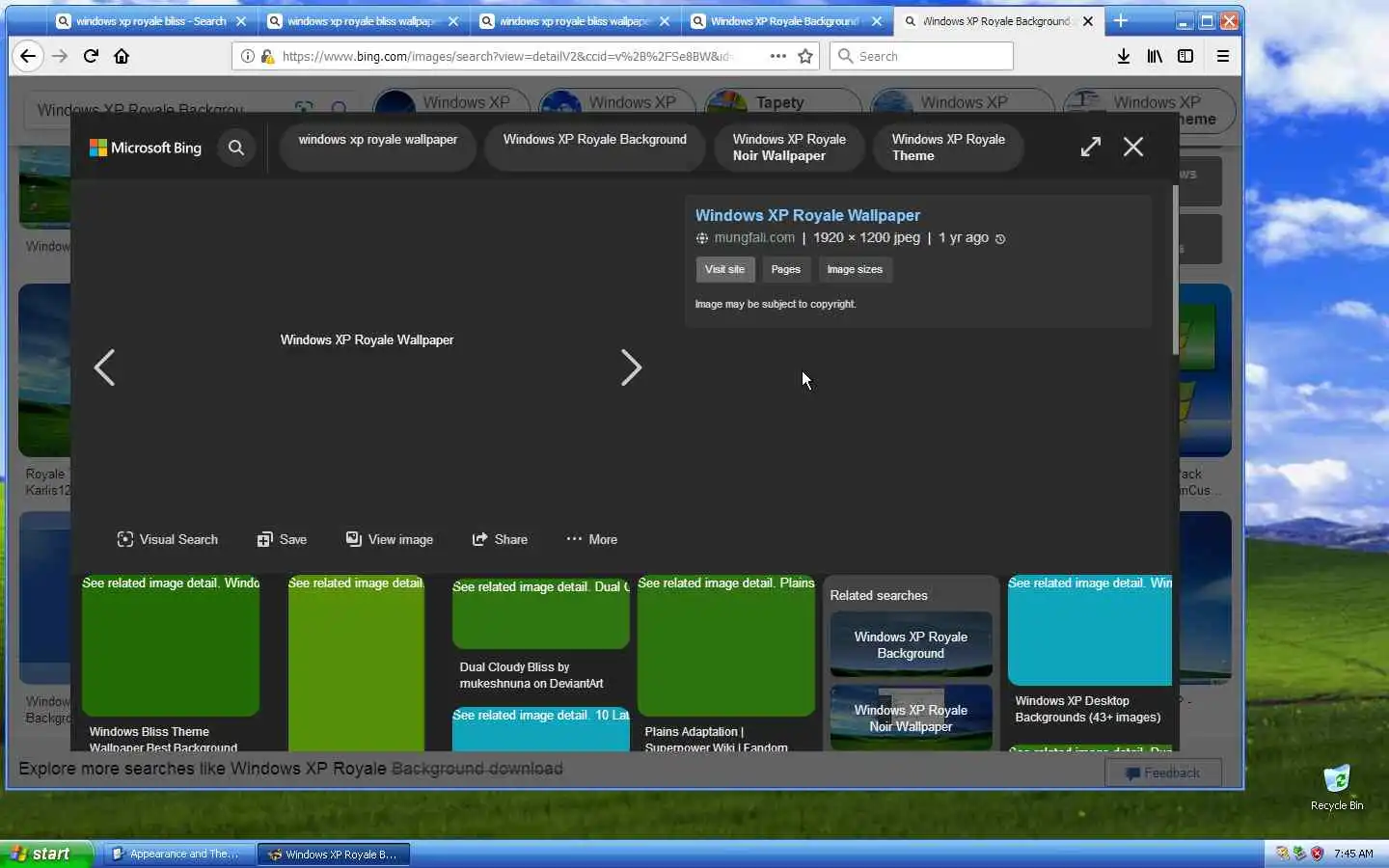Click the Visit site button
The image size is (1389, 868).
tap(724, 269)
